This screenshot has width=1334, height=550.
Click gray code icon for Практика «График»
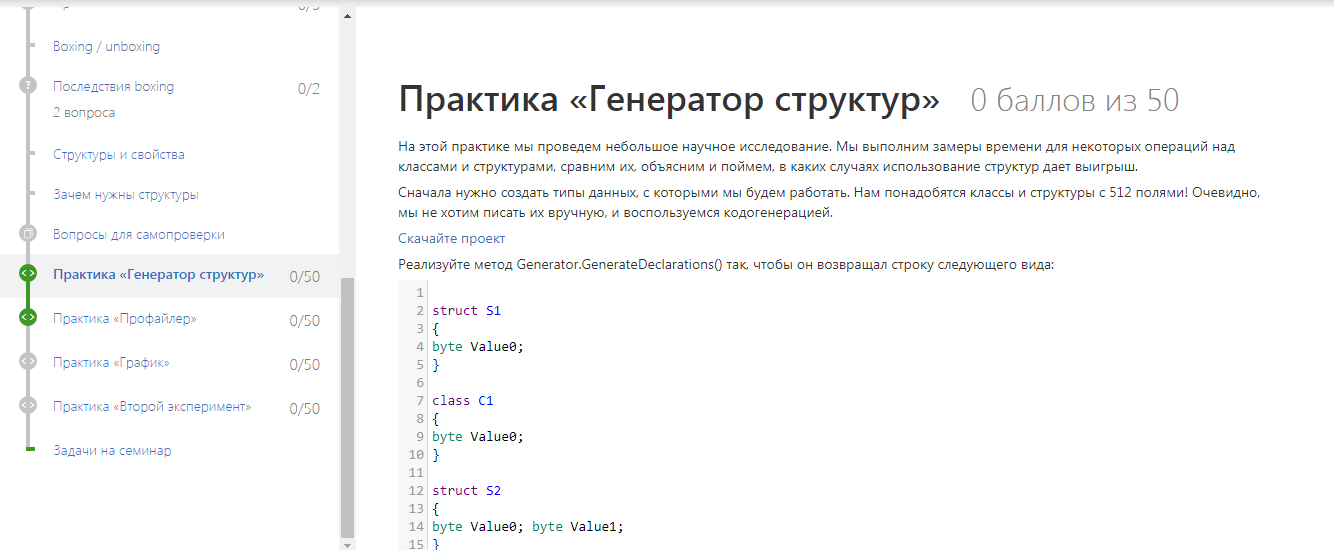coord(28,361)
